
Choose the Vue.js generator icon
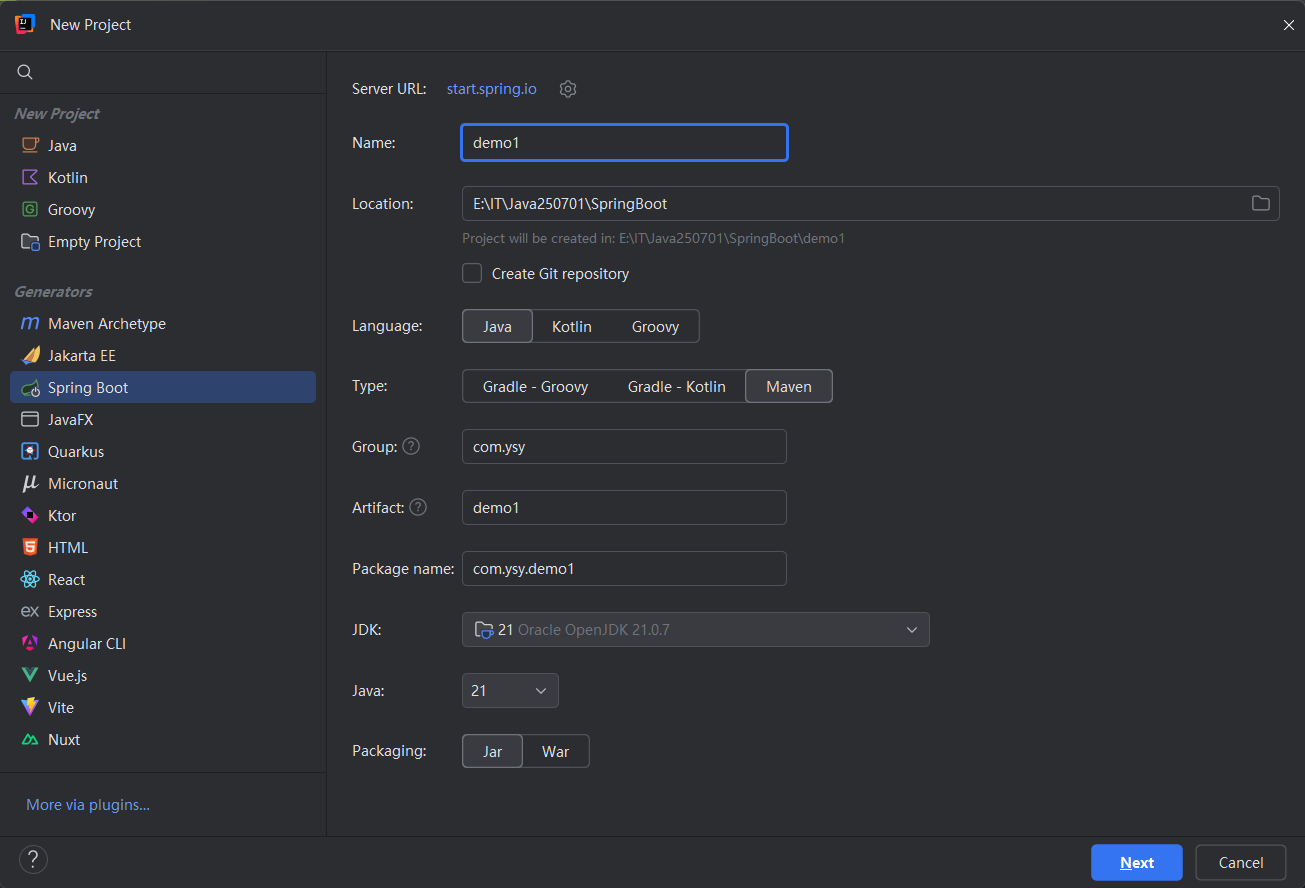coord(30,675)
